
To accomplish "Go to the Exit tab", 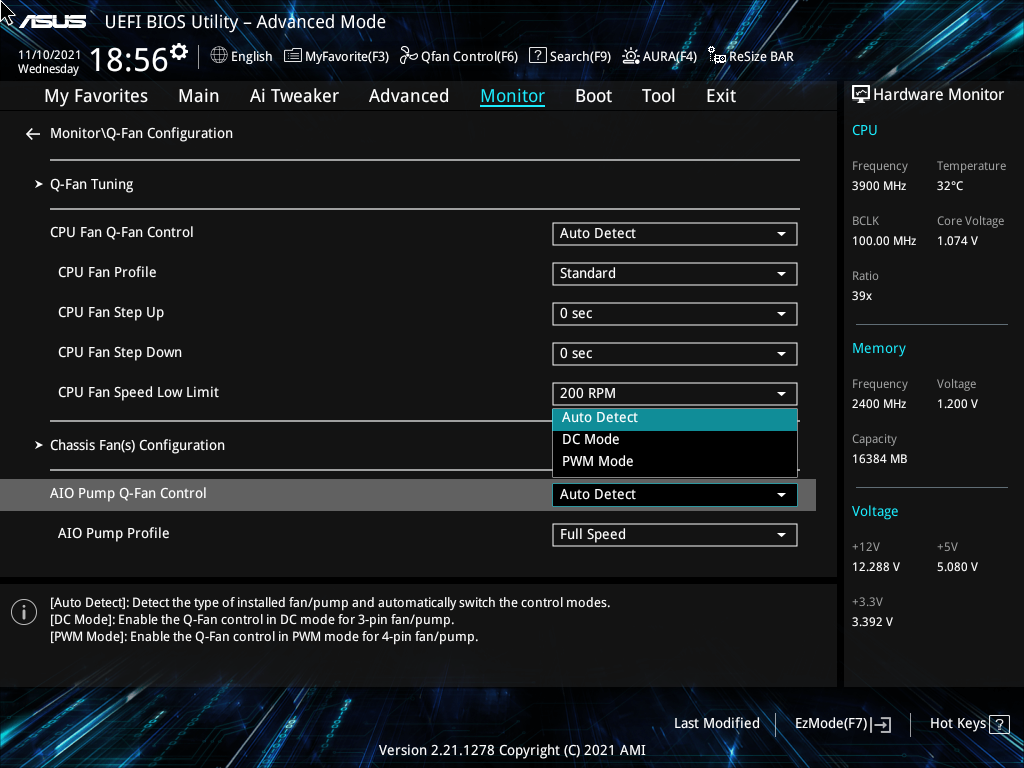I will (721, 96).
